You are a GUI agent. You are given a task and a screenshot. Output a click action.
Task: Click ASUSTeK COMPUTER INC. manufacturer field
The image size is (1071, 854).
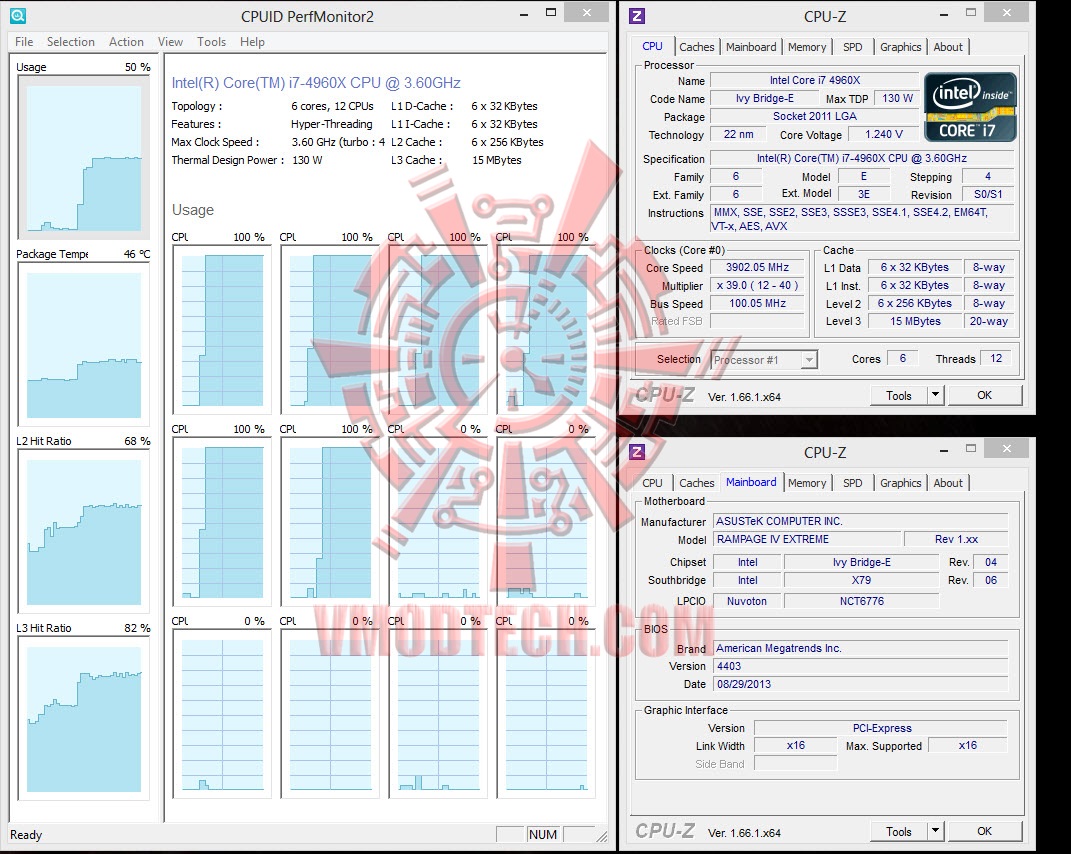861,521
